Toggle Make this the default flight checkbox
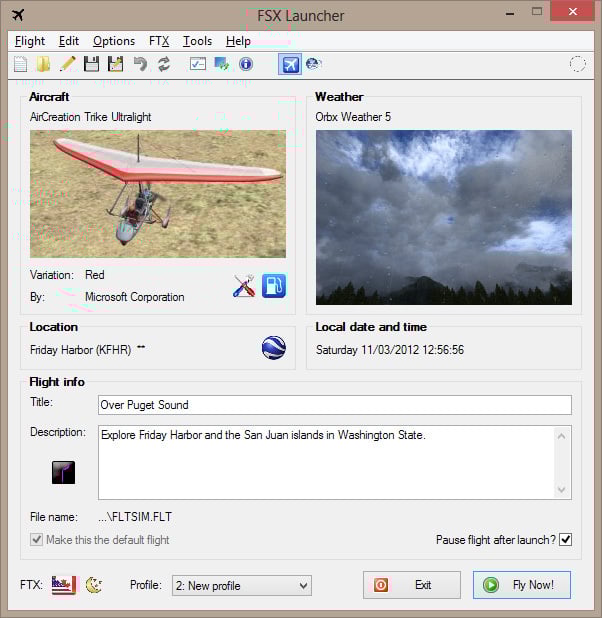Image resolution: width=602 pixels, height=618 pixels. click(x=37, y=540)
